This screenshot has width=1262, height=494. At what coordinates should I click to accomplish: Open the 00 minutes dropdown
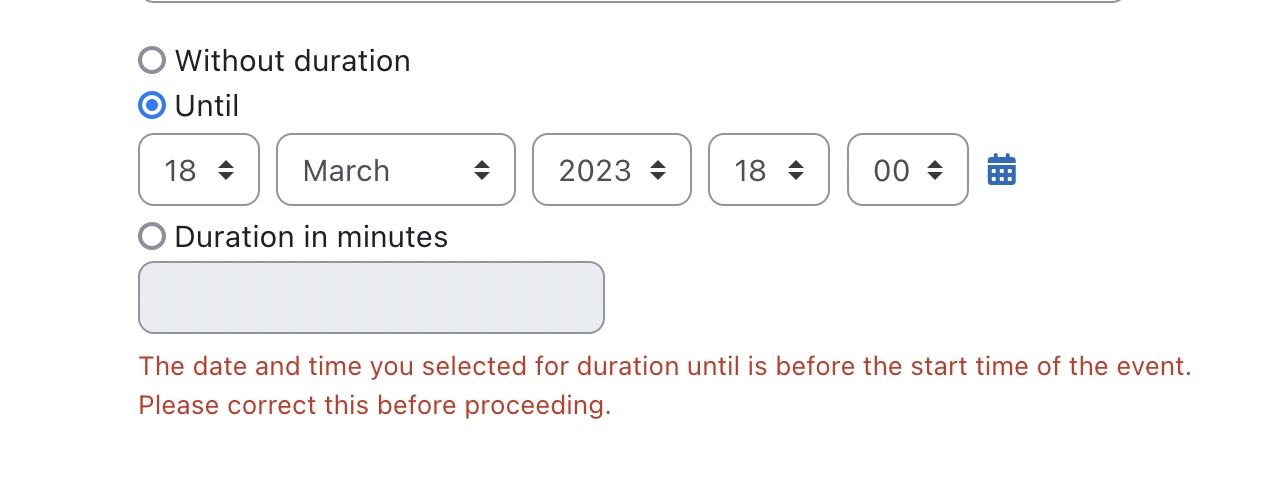tap(908, 170)
